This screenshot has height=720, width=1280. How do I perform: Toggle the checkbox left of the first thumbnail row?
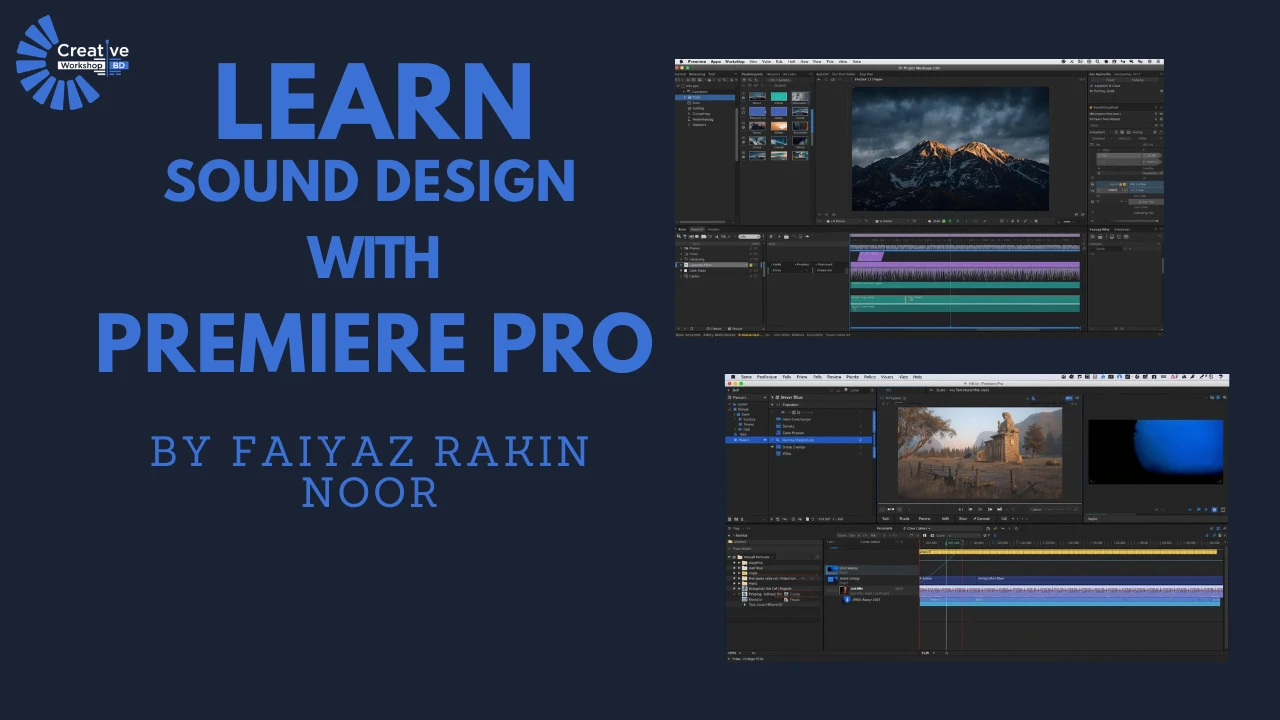[x=743, y=98]
